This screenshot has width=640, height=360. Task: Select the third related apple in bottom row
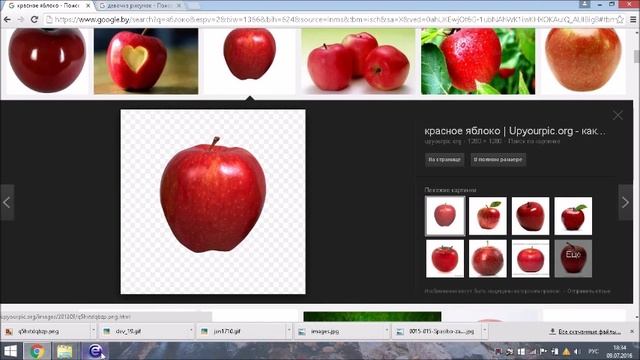[x=531, y=259]
